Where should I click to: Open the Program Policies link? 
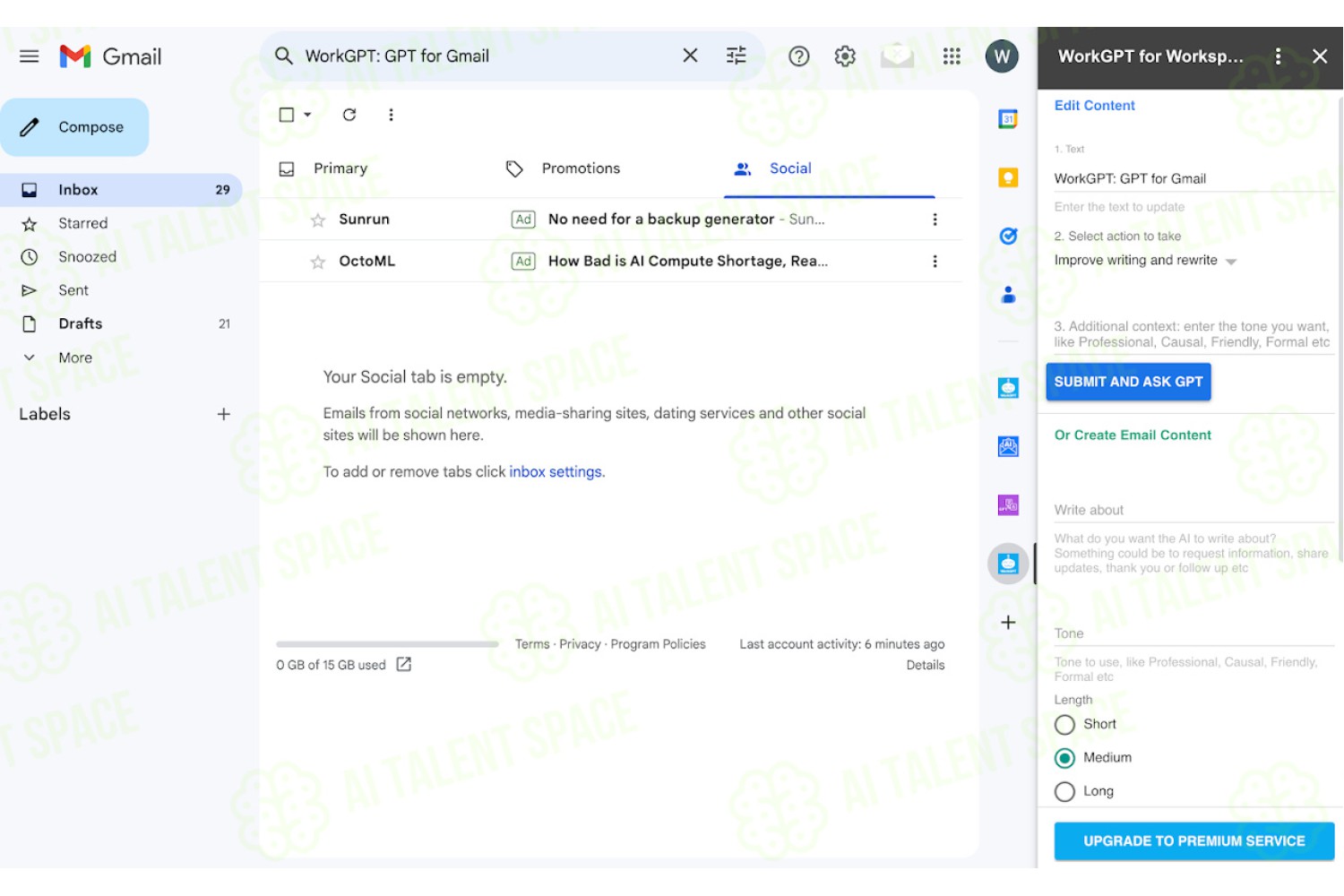[x=658, y=644]
